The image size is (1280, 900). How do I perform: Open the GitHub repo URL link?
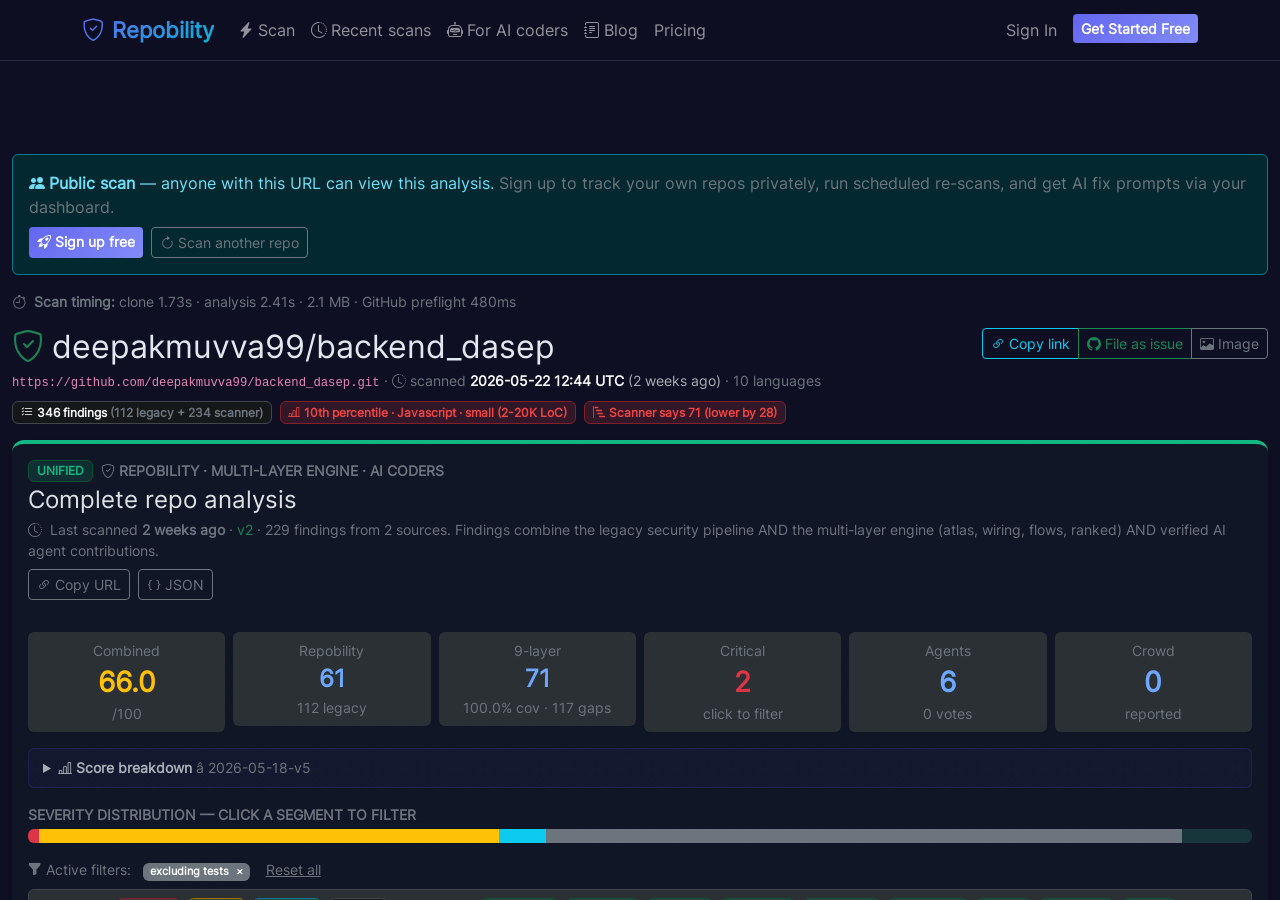click(196, 382)
